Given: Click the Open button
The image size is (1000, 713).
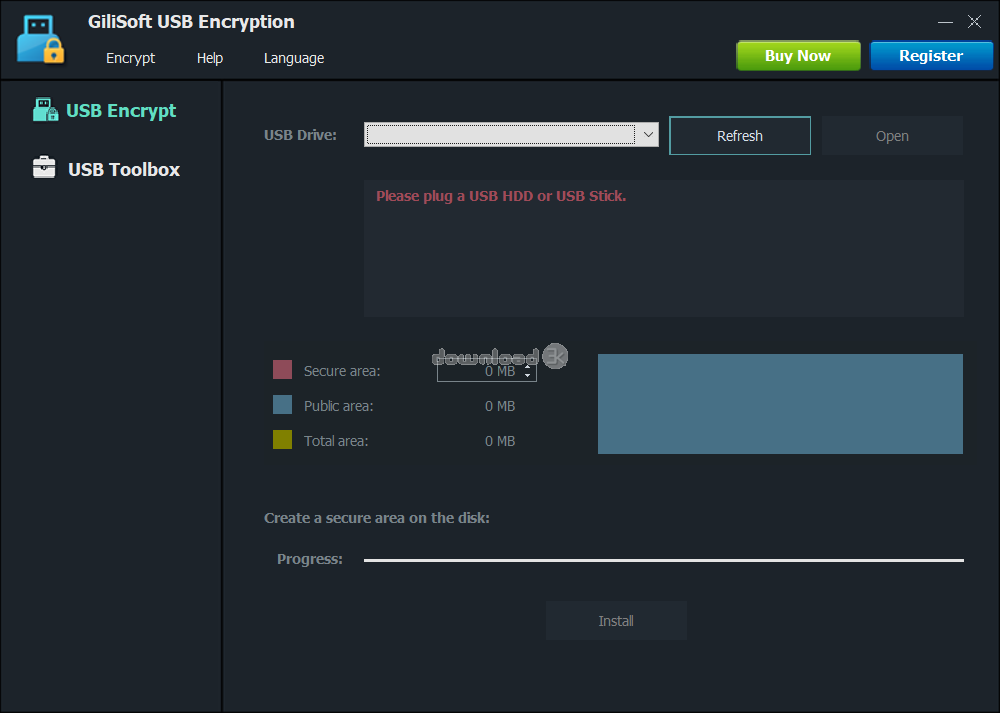Looking at the screenshot, I should [892, 136].
